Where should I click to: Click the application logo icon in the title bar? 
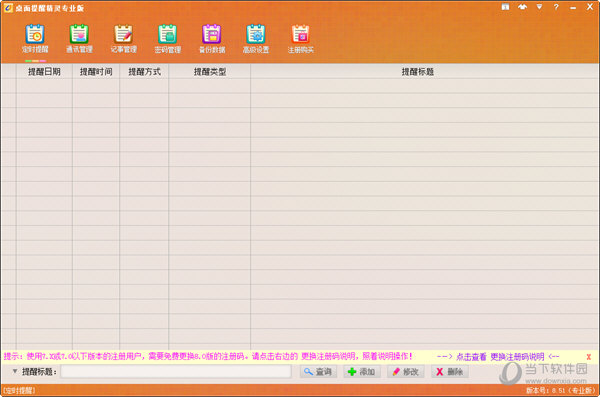[8, 8]
